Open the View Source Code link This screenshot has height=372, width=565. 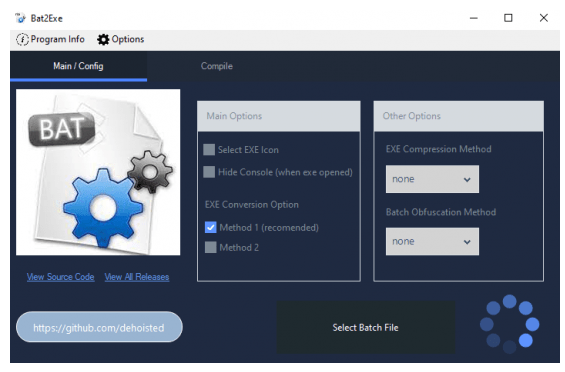(x=61, y=277)
